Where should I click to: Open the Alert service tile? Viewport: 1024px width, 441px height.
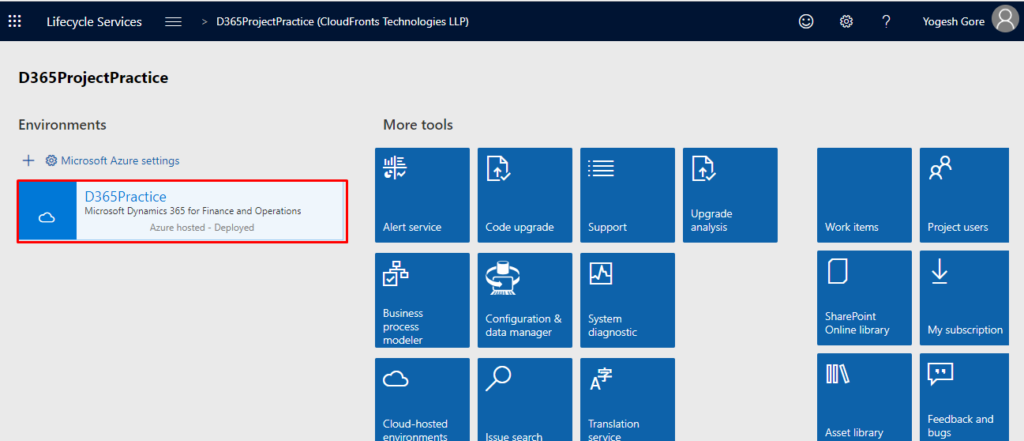pos(422,195)
